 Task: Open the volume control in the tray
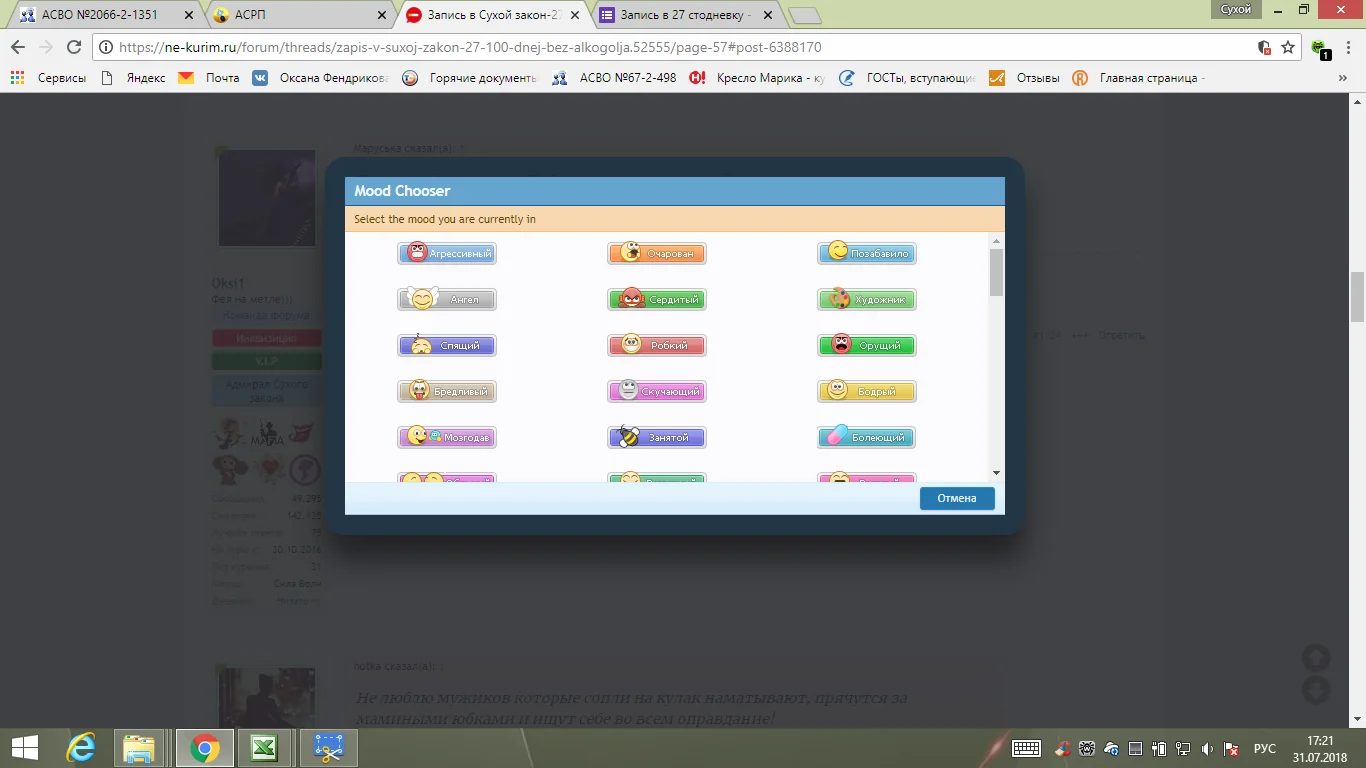tap(1208, 748)
